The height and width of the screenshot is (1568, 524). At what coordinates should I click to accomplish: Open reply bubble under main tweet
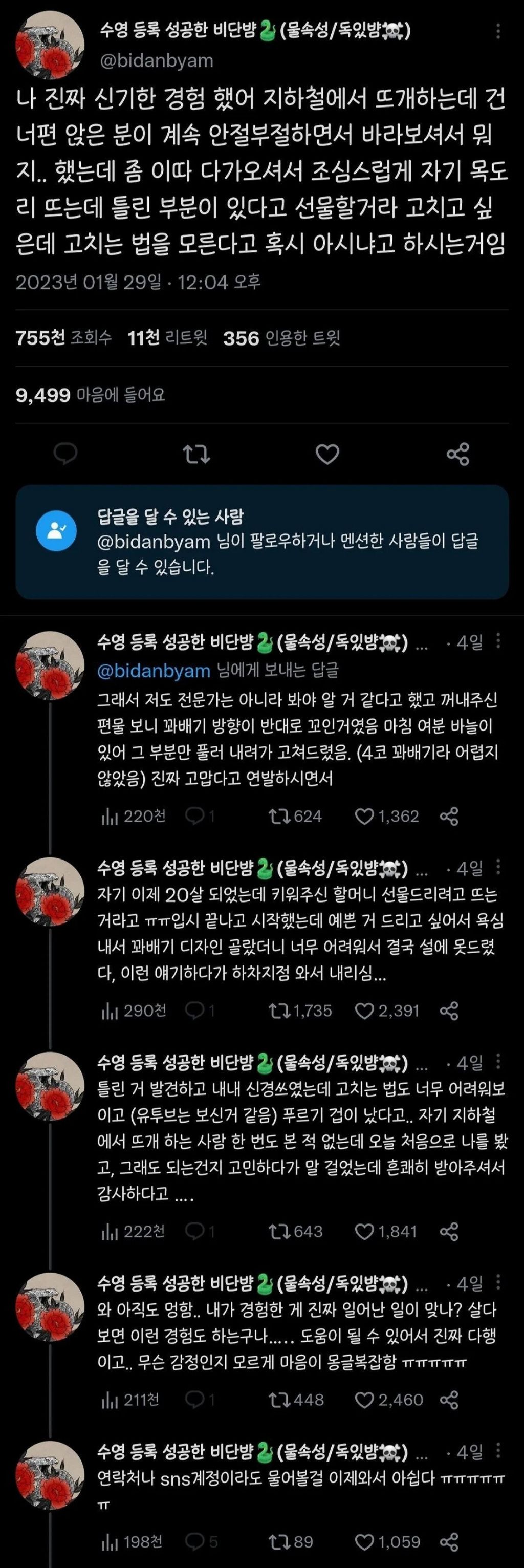[65, 454]
